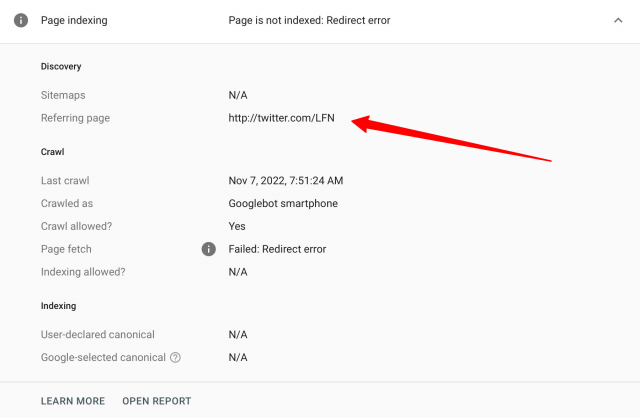Click the Googlebot smartphone value

point(283,204)
